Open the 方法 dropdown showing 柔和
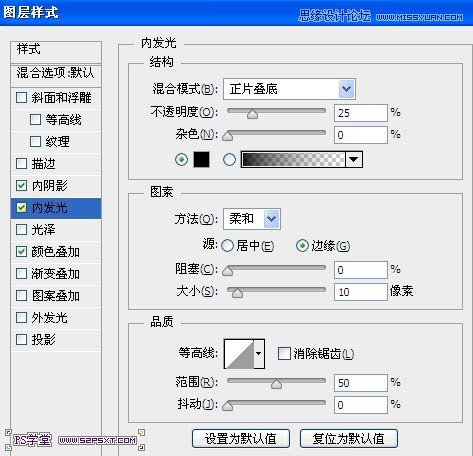 [x=252, y=219]
